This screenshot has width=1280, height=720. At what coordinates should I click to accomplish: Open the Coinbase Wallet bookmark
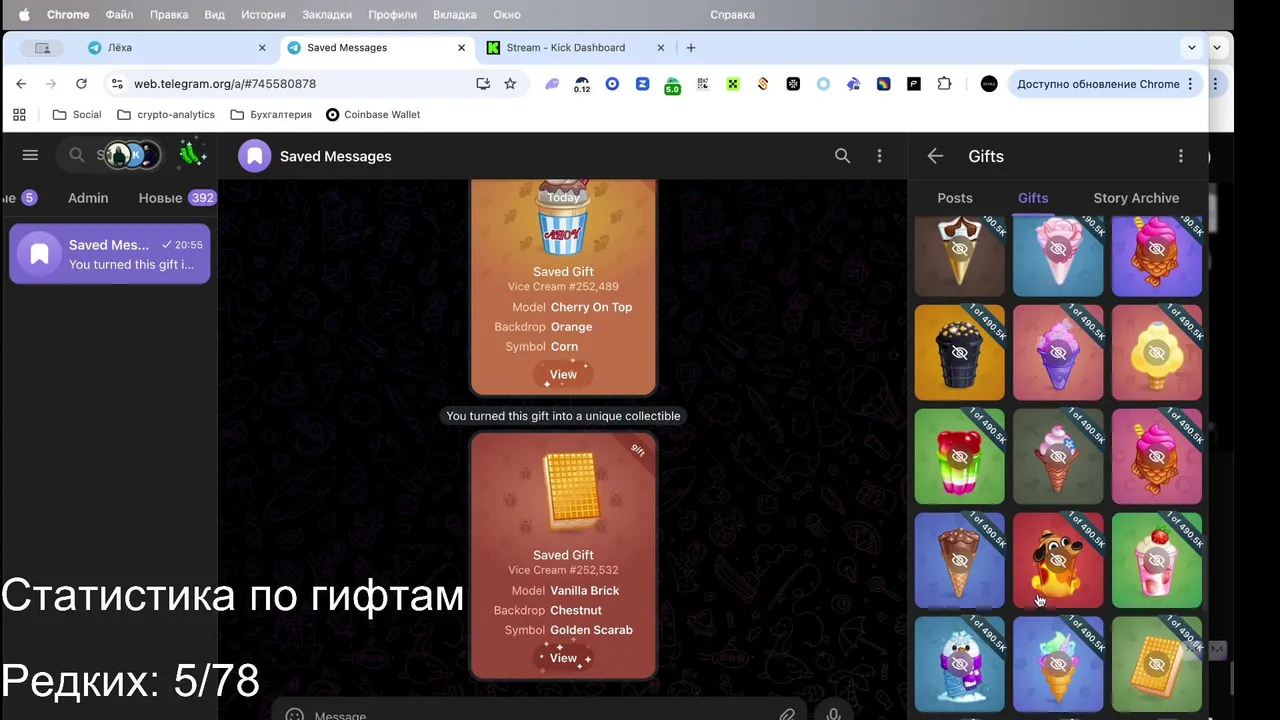(x=373, y=114)
